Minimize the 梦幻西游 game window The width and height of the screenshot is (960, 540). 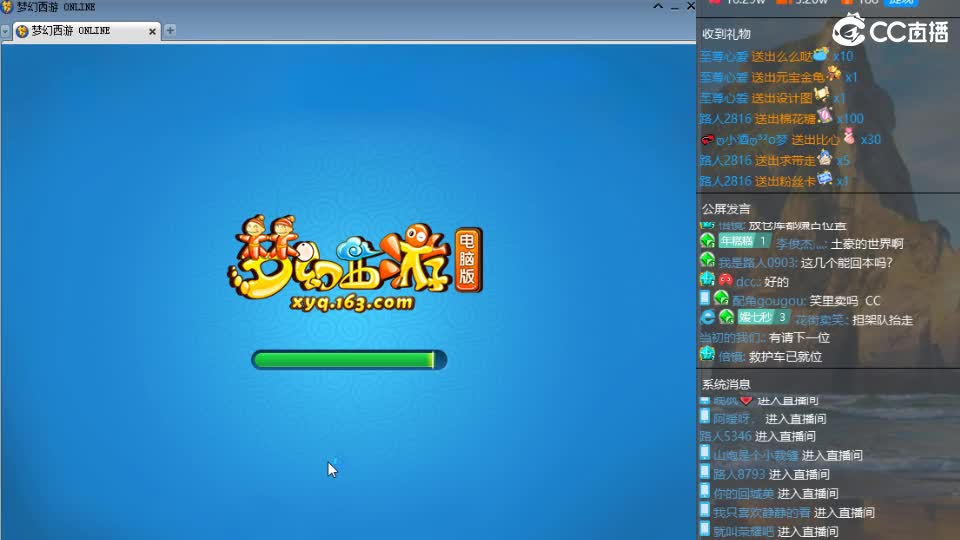pos(675,7)
